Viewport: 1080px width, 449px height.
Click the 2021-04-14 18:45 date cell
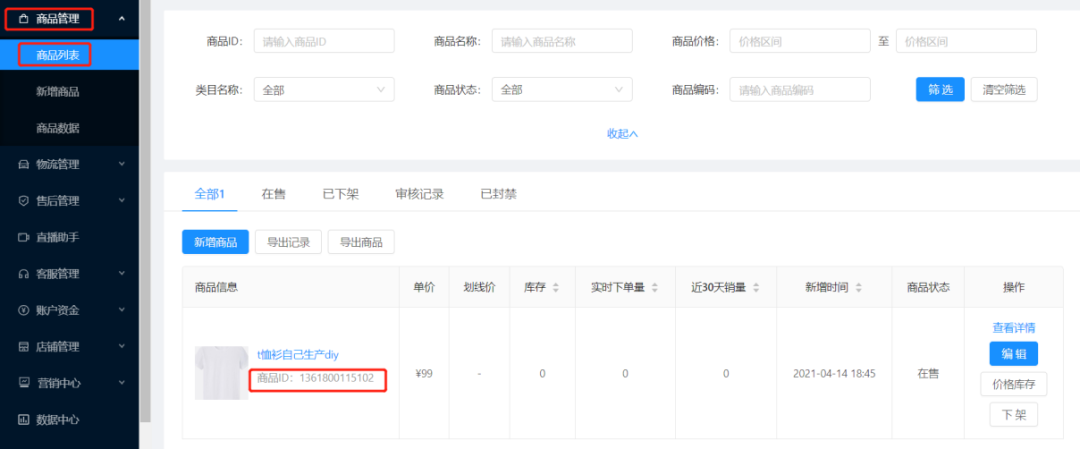(834, 374)
